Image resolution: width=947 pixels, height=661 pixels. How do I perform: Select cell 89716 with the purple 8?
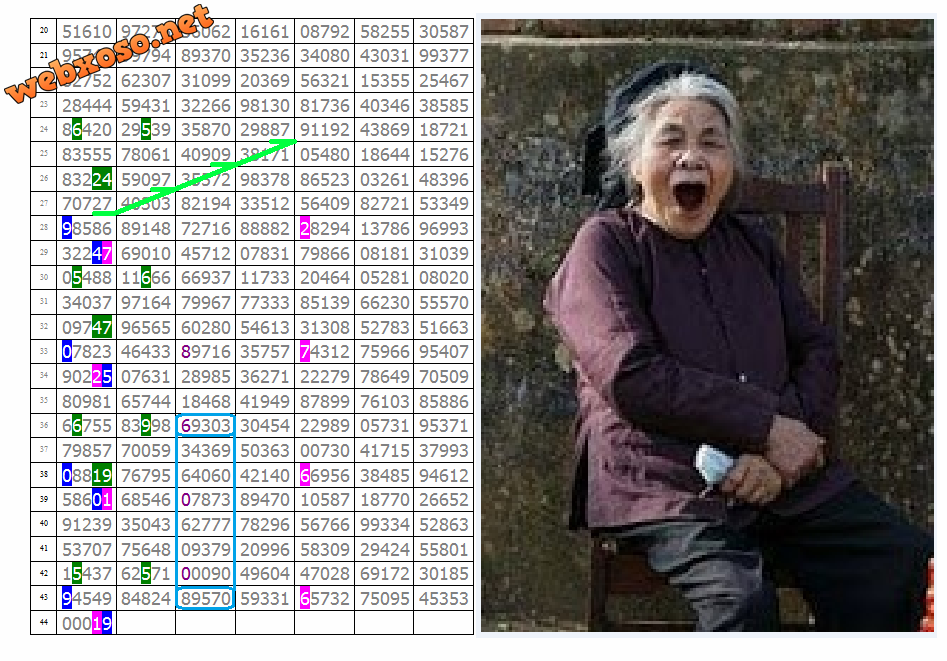coord(205,352)
